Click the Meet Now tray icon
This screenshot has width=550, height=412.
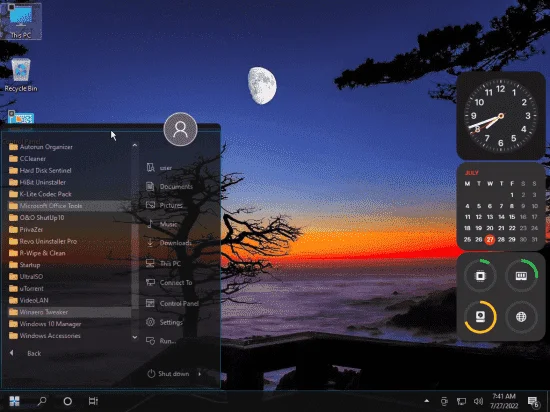(x=444, y=401)
